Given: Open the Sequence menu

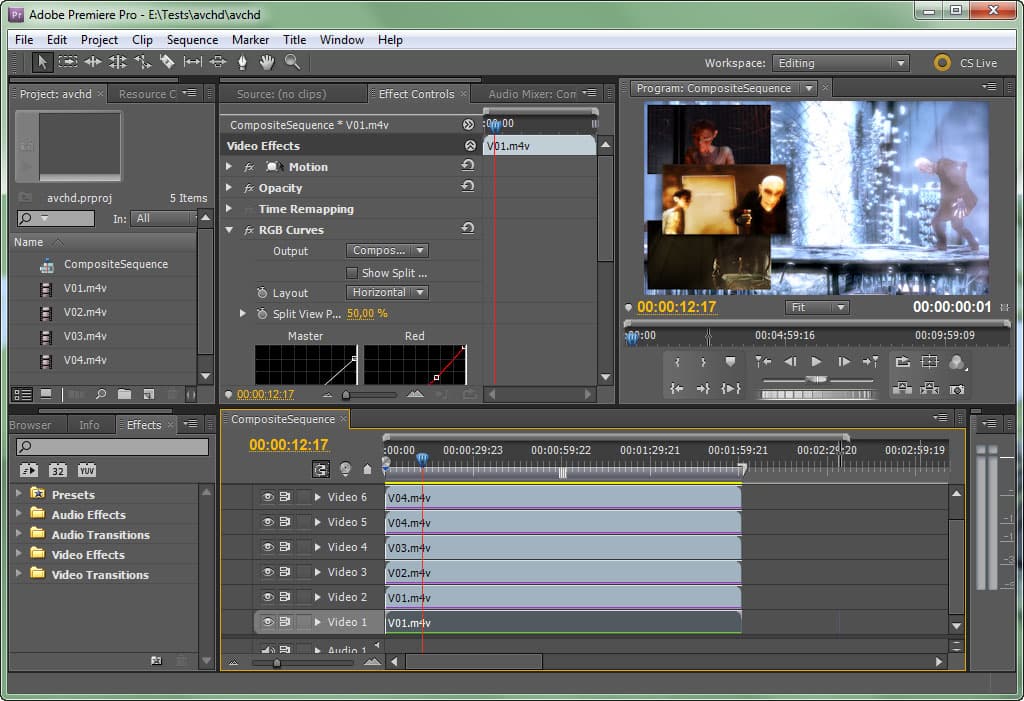Looking at the screenshot, I should [192, 40].
